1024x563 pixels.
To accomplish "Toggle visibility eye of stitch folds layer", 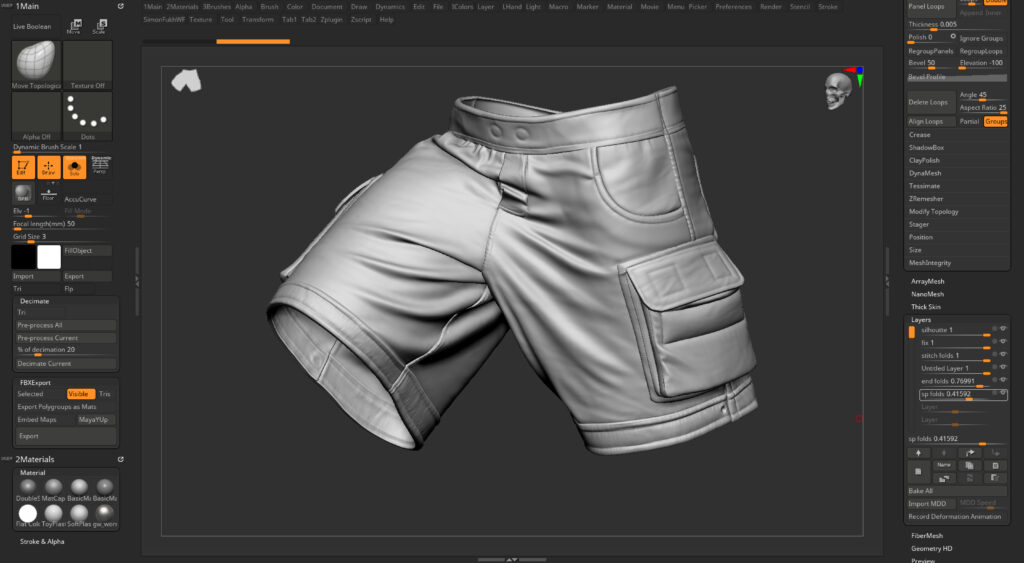I will (1003, 355).
